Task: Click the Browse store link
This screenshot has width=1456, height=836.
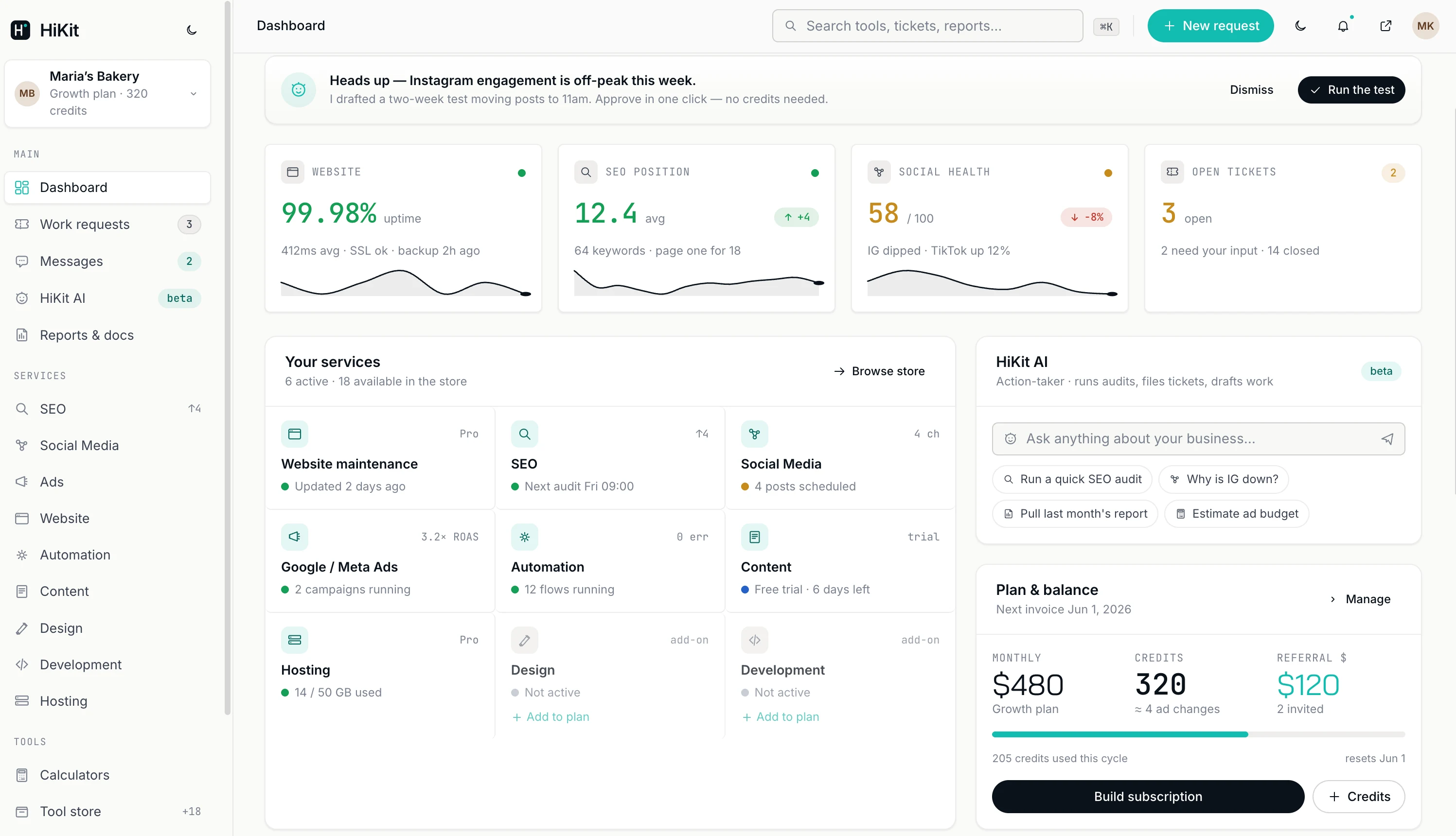Action: pos(879,371)
